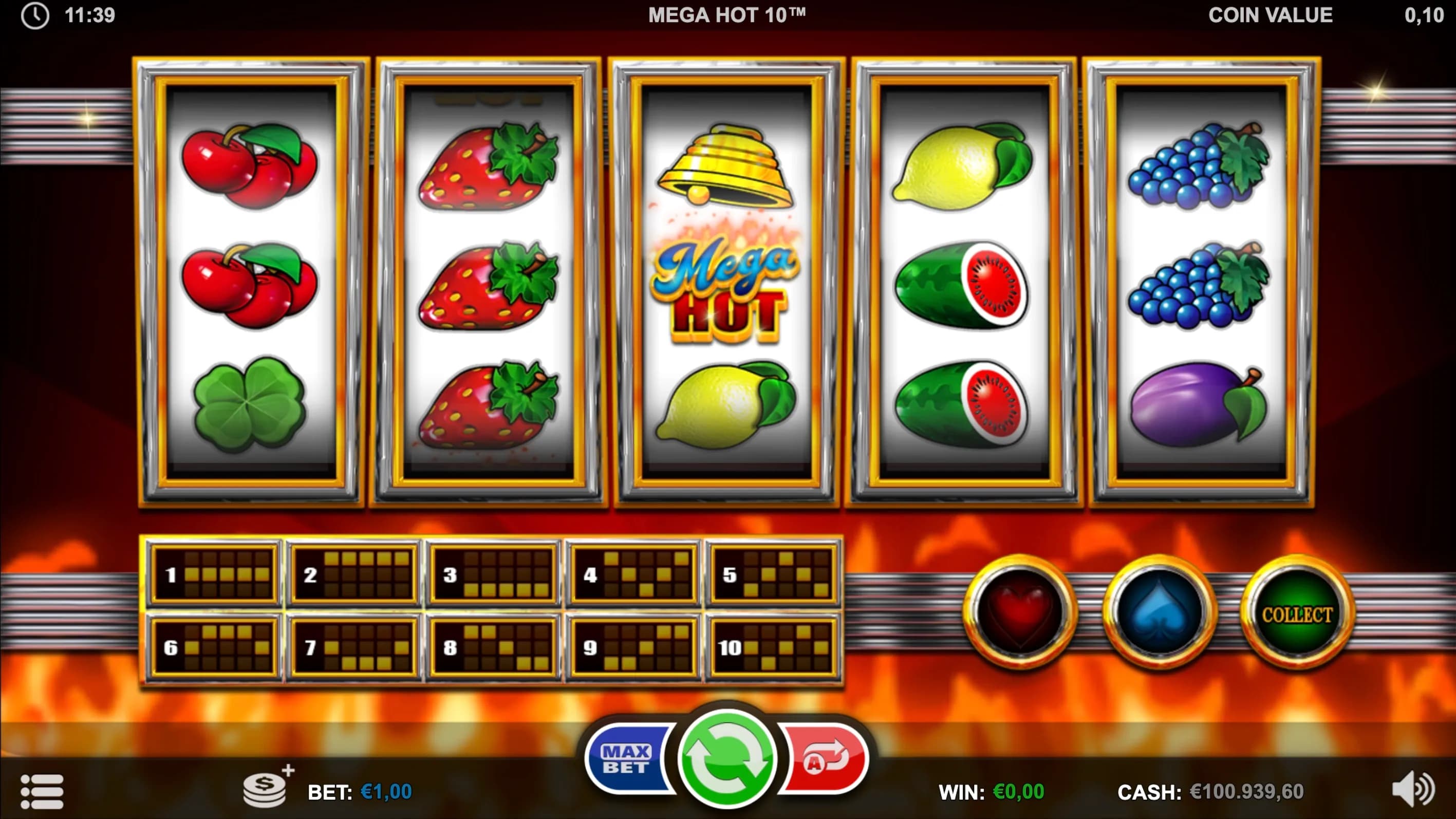This screenshot has width=1456, height=819.
Task: Mute the game sound
Action: pyautogui.click(x=1413, y=789)
